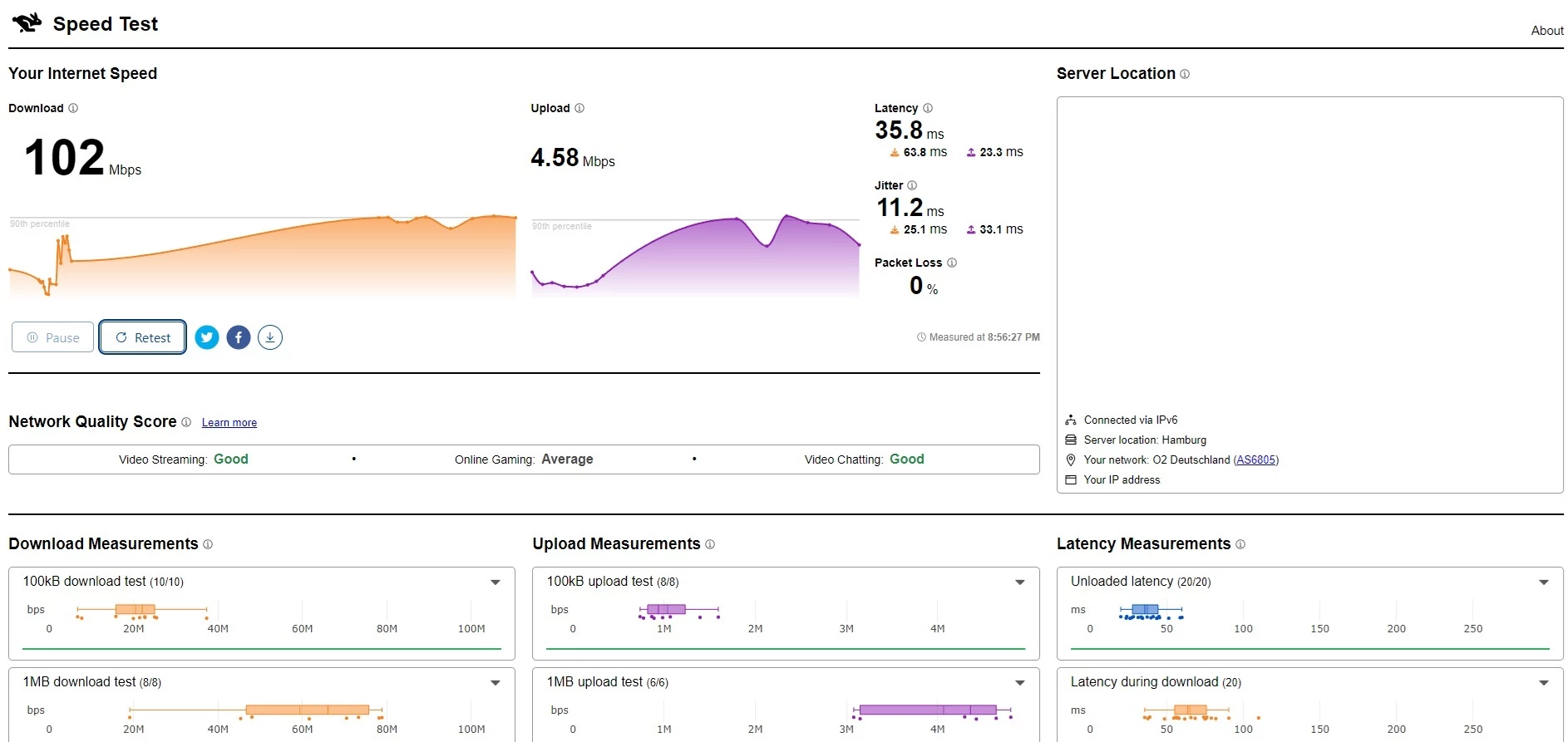The height and width of the screenshot is (742, 1568).
Task: Expand the Unloaded latency panel
Action: pos(1544,582)
